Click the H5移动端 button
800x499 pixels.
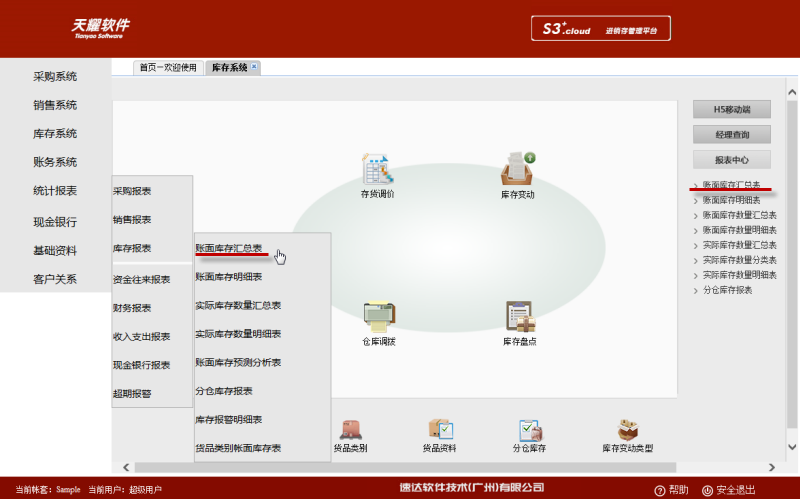pyautogui.click(x=732, y=109)
